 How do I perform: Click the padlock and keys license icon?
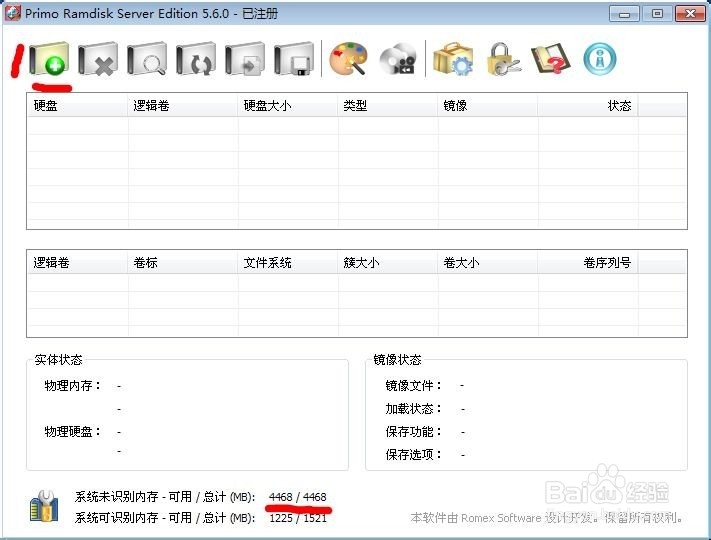[503, 58]
